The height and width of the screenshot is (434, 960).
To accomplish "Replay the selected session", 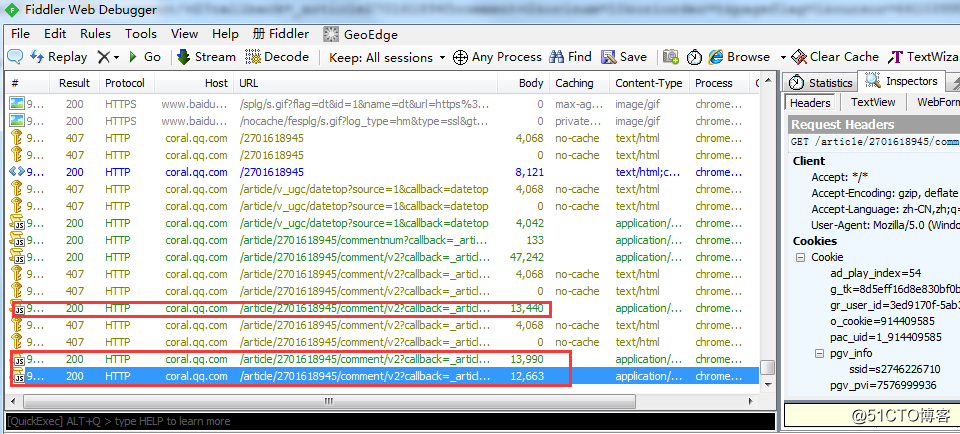I will pyautogui.click(x=59, y=57).
